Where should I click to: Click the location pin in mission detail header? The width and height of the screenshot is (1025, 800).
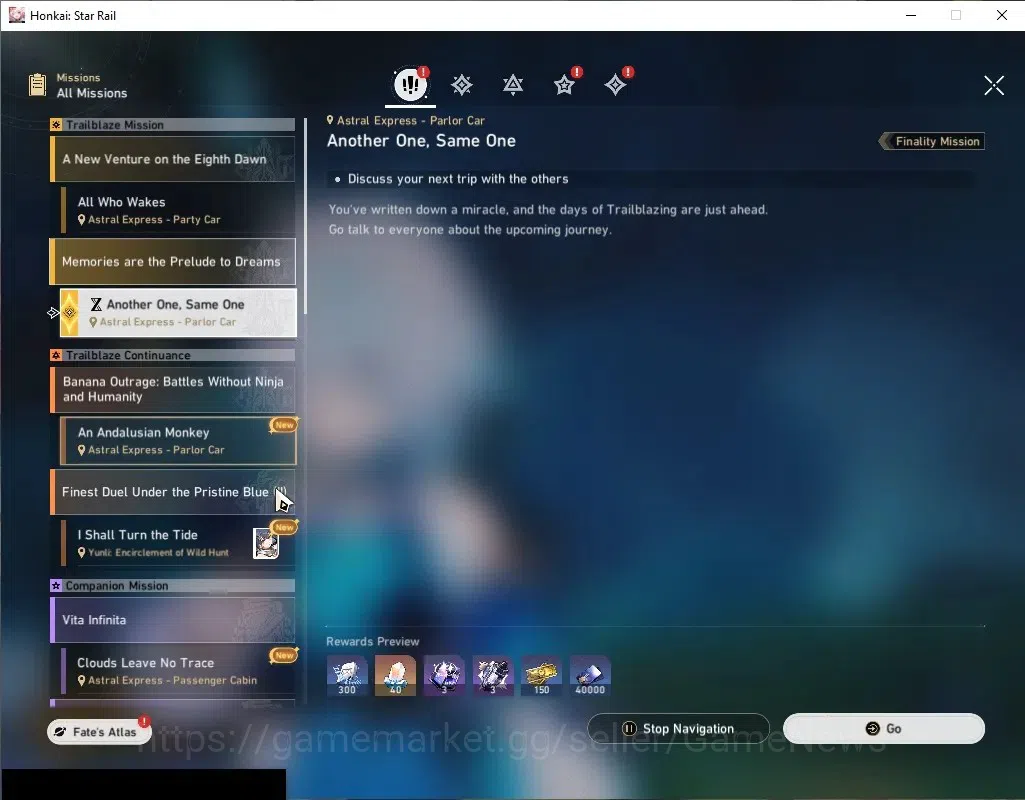(x=330, y=120)
